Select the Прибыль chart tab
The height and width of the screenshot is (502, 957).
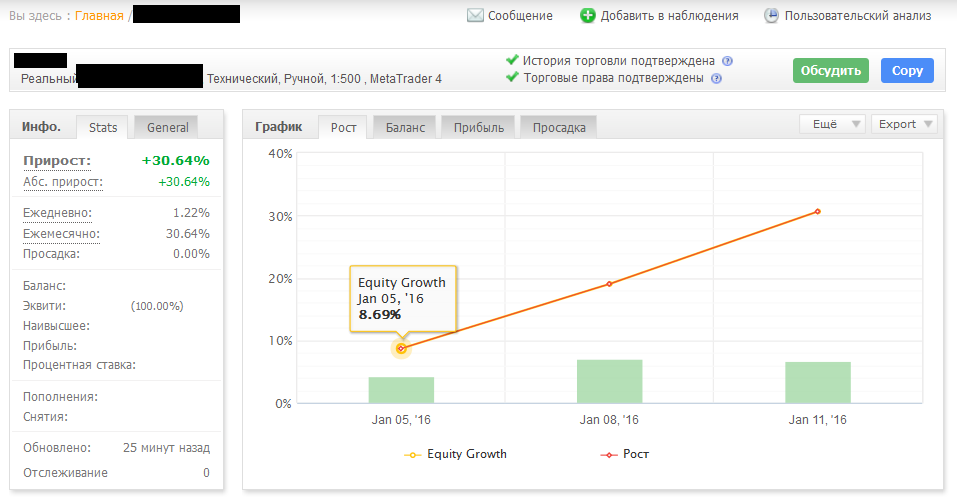pyautogui.click(x=479, y=127)
